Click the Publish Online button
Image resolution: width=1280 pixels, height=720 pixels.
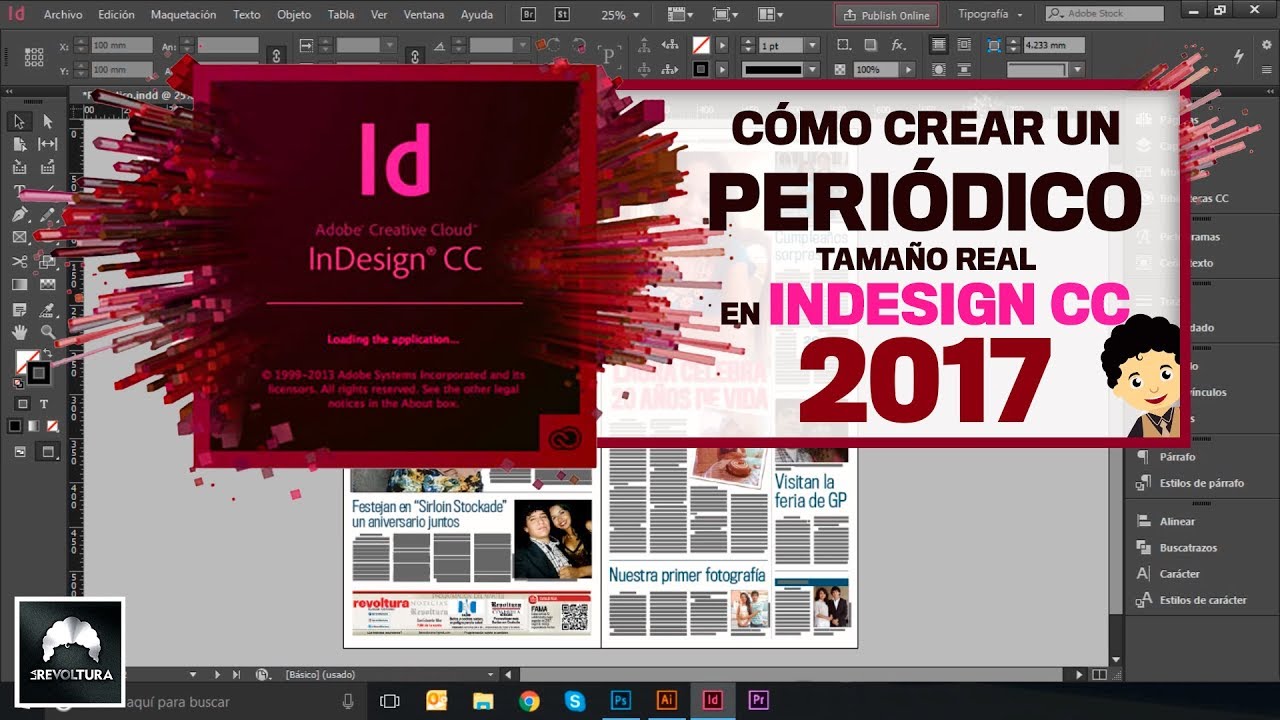pos(886,15)
